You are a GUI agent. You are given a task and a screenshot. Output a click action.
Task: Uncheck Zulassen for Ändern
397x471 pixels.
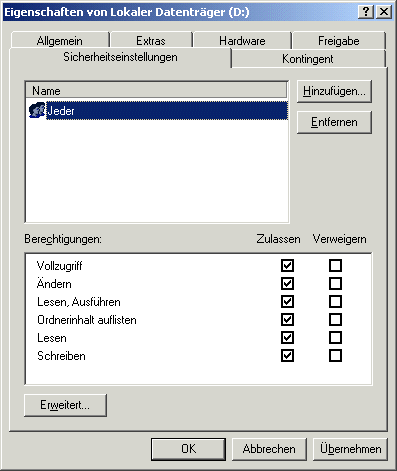287,284
